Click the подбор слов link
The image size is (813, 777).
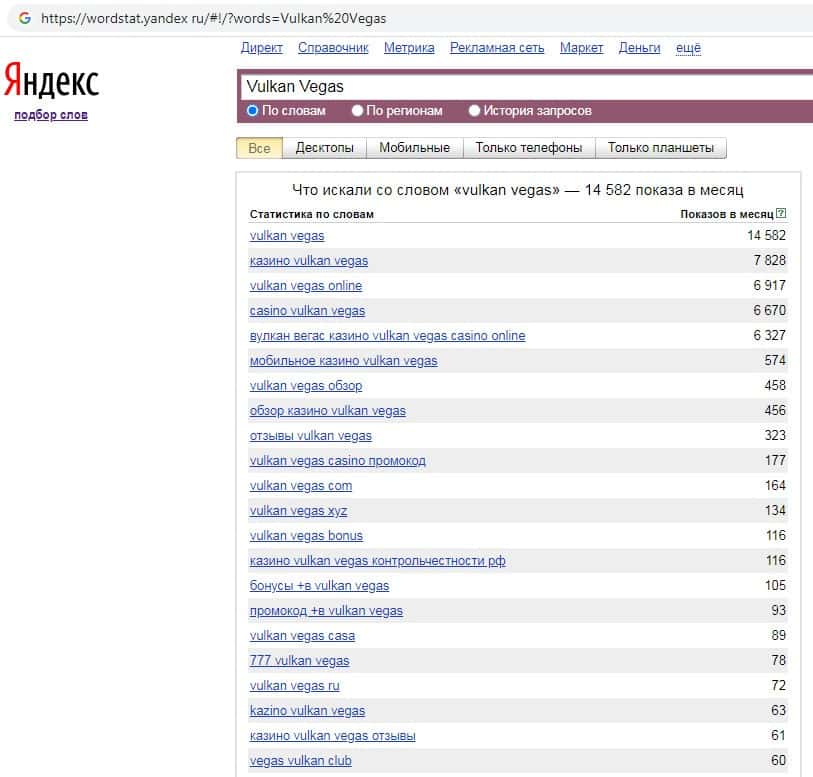[51, 115]
